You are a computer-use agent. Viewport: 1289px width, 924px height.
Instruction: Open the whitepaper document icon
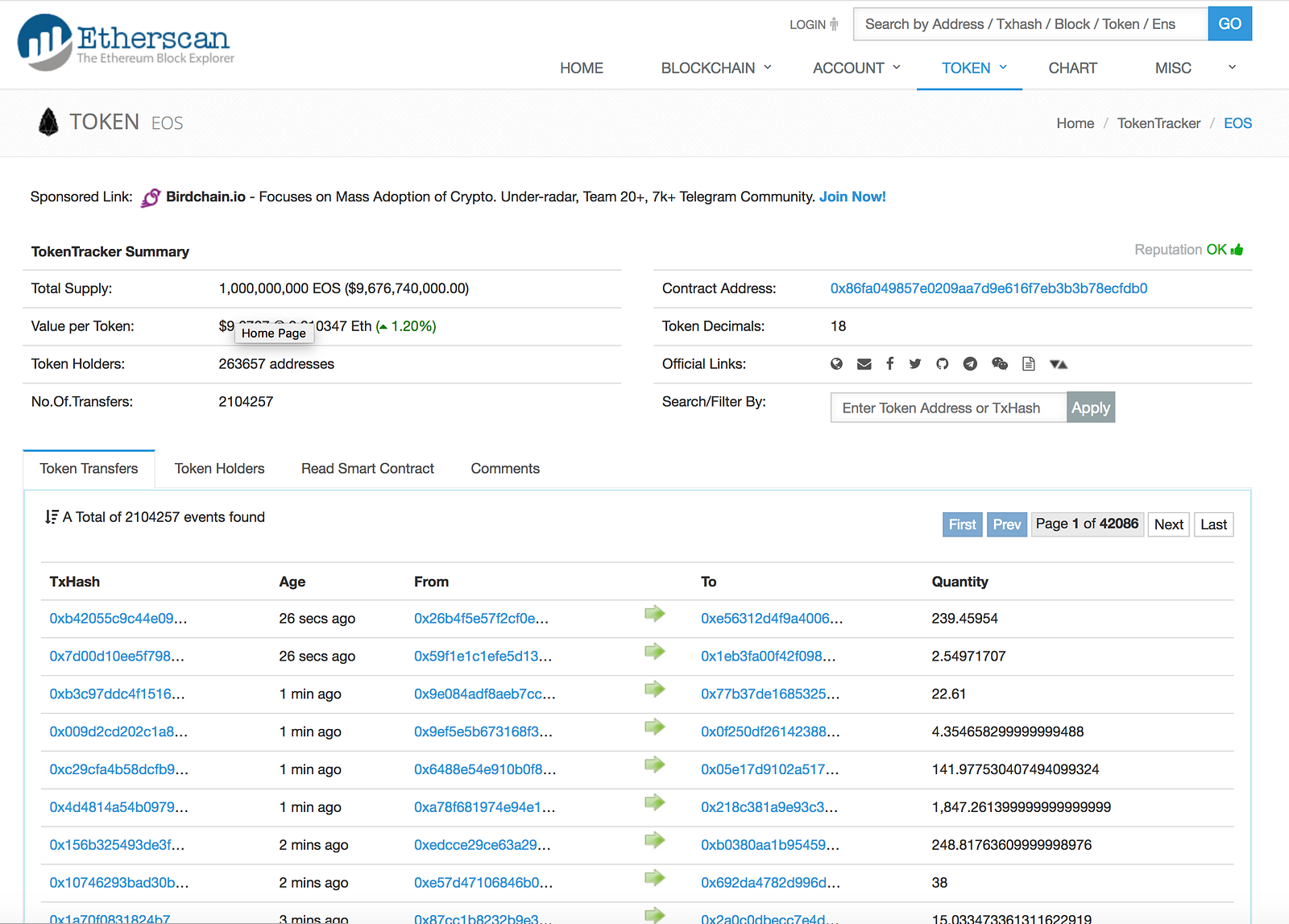click(x=1029, y=364)
